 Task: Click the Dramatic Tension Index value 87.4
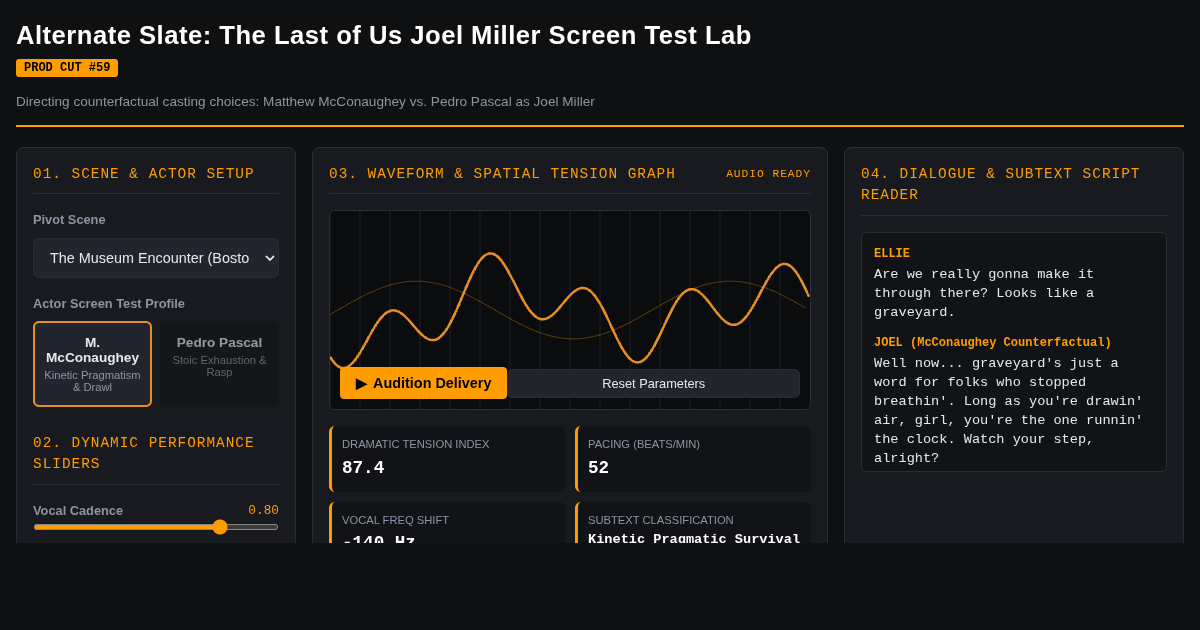(x=363, y=468)
